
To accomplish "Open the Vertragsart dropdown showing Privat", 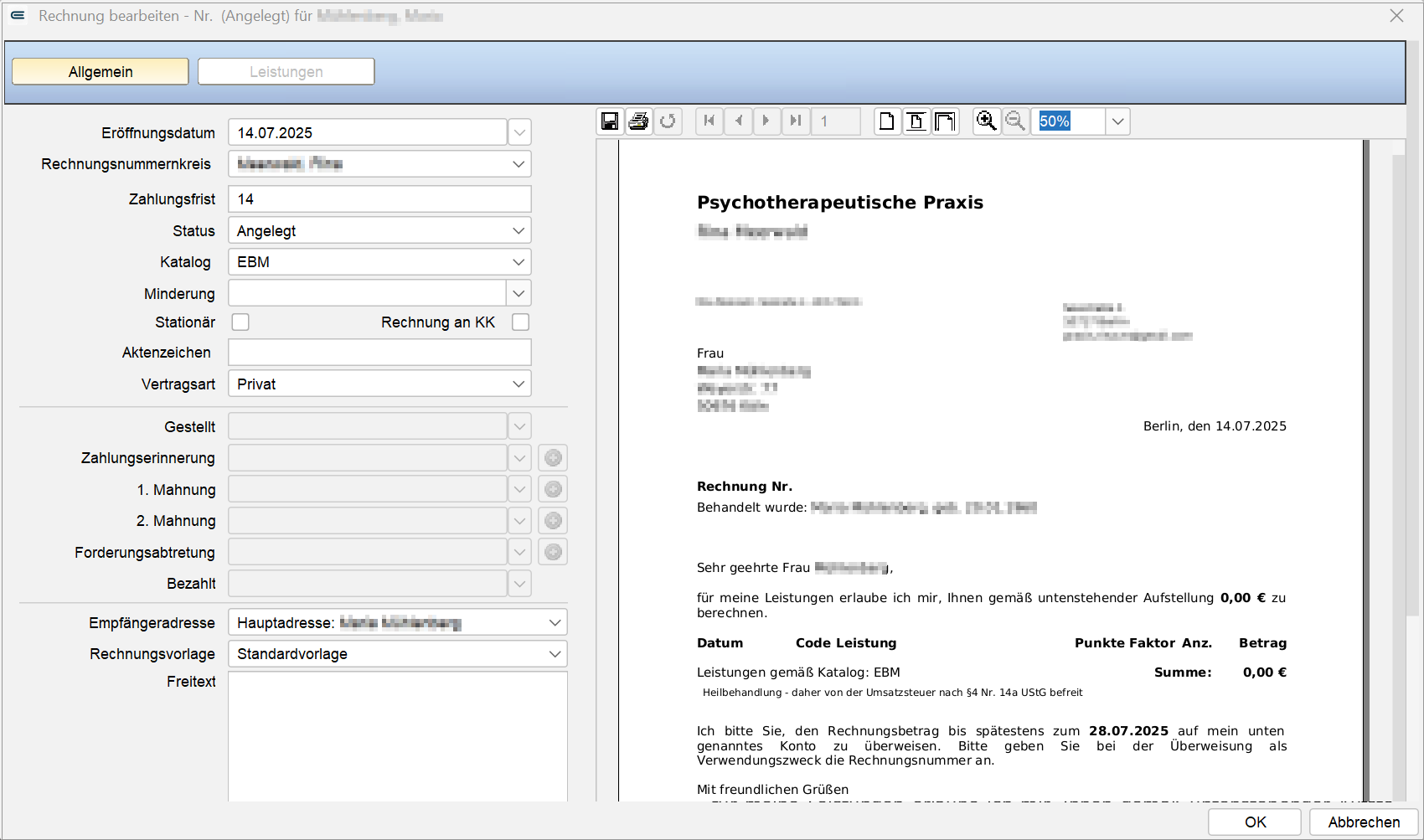I will [x=519, y=384].
